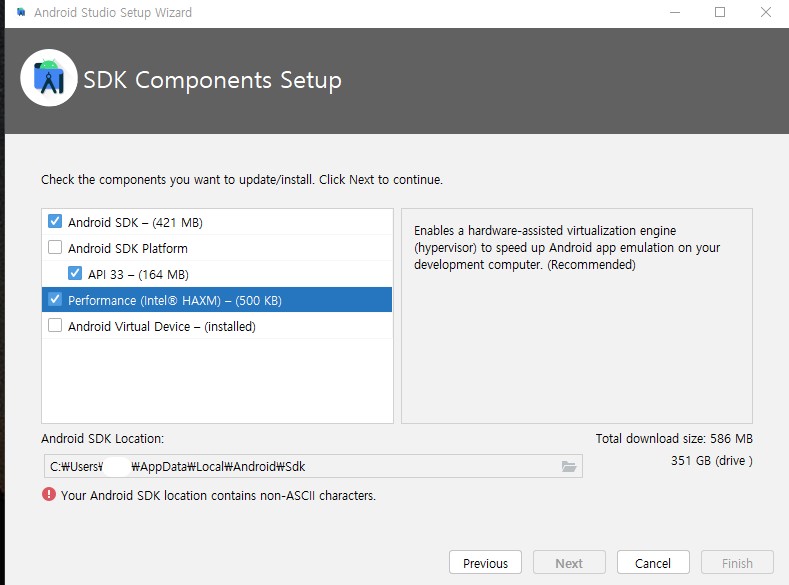Maximize the Setup Wizard window
The height and width of the screenshot is (585, 789).
pos(720,12)
